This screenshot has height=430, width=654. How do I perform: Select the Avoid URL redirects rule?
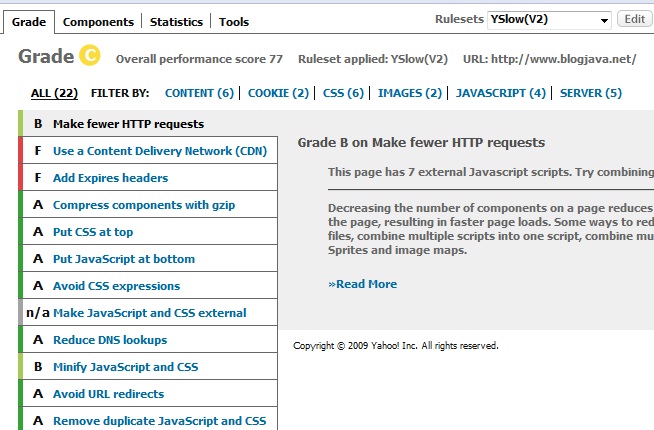[111, 394]
